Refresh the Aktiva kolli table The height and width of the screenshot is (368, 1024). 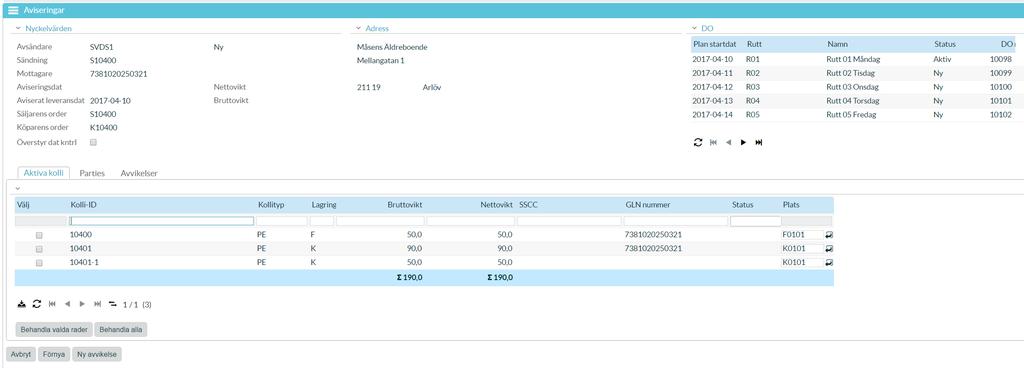(37, 304)
